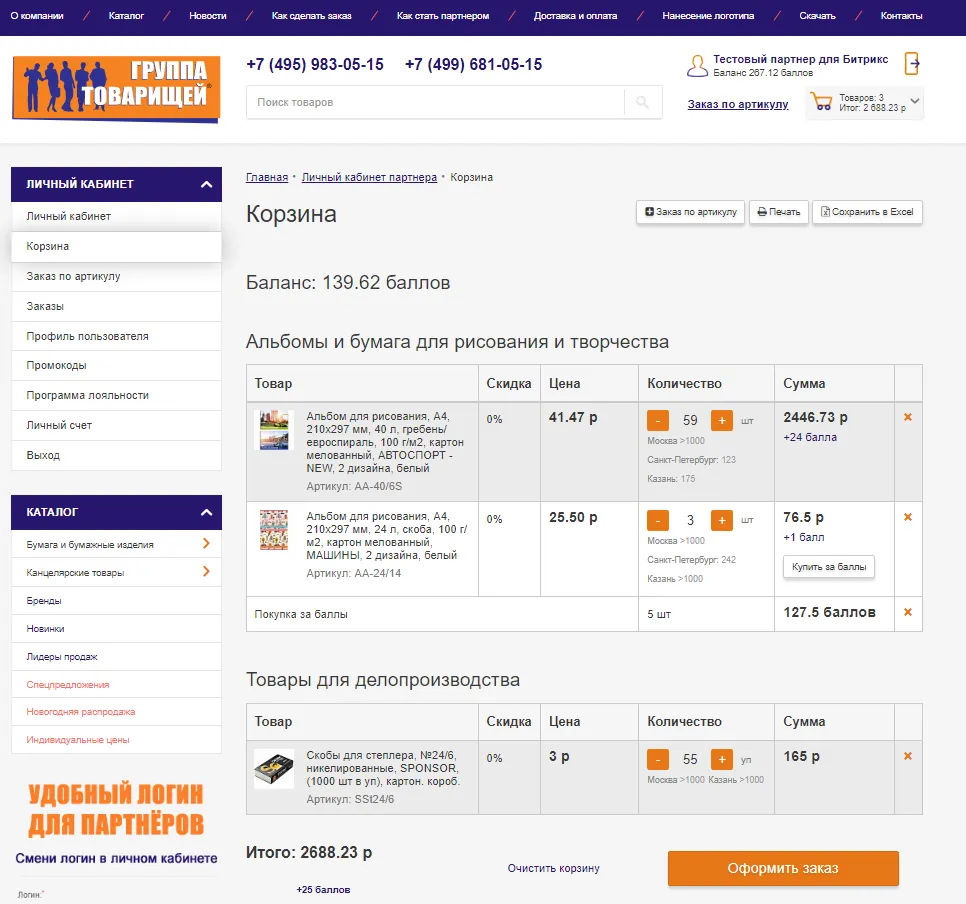Open Программа лояльности in sidebar
This screenshot has width=966, height=904.
point(88,395)
